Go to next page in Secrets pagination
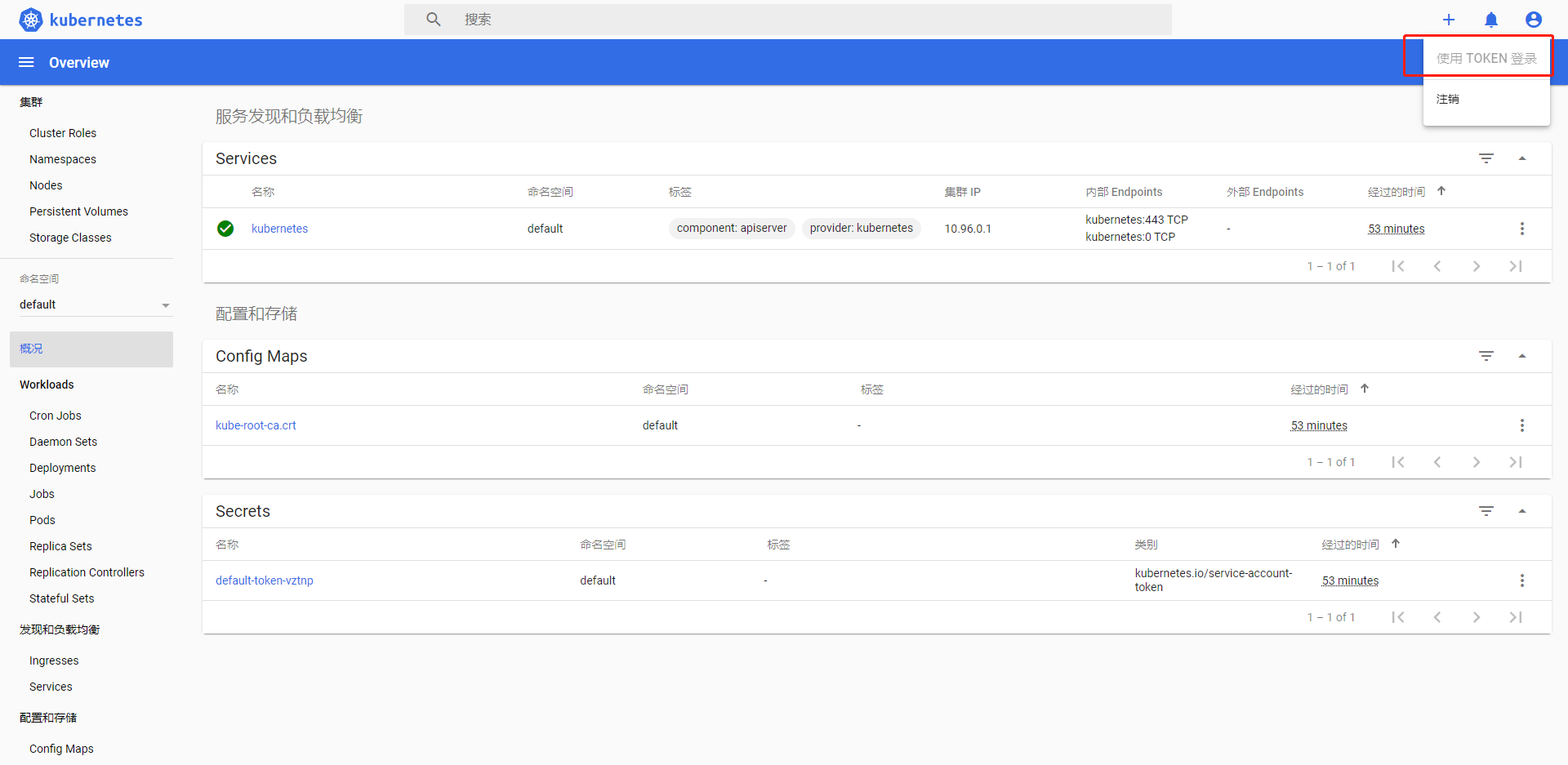1568x765 pixels. pyautogui.click(x=1477, y=617)
